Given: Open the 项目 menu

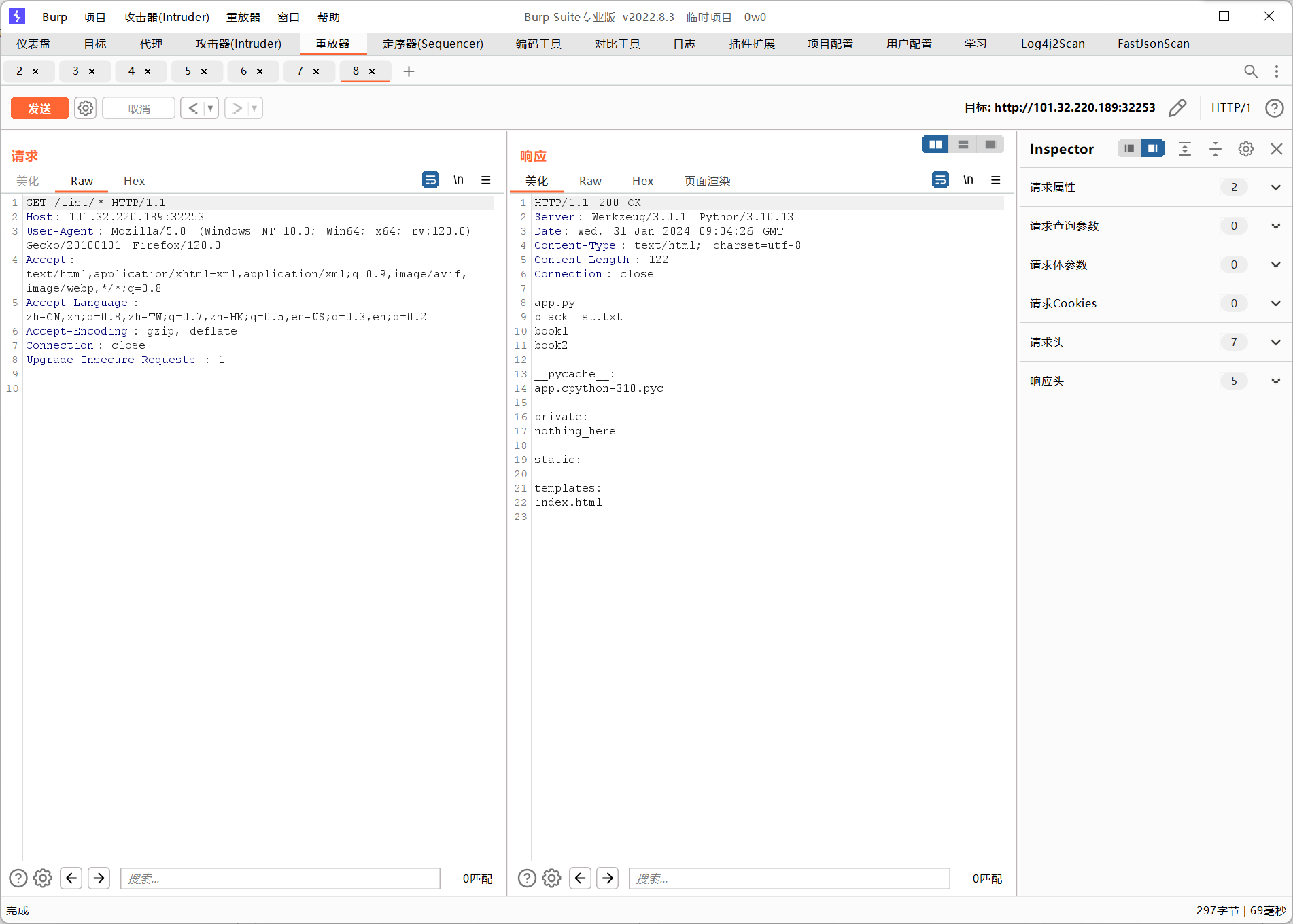Looking at the screenshot, I should pyautogui.click(x=94, y=17).
